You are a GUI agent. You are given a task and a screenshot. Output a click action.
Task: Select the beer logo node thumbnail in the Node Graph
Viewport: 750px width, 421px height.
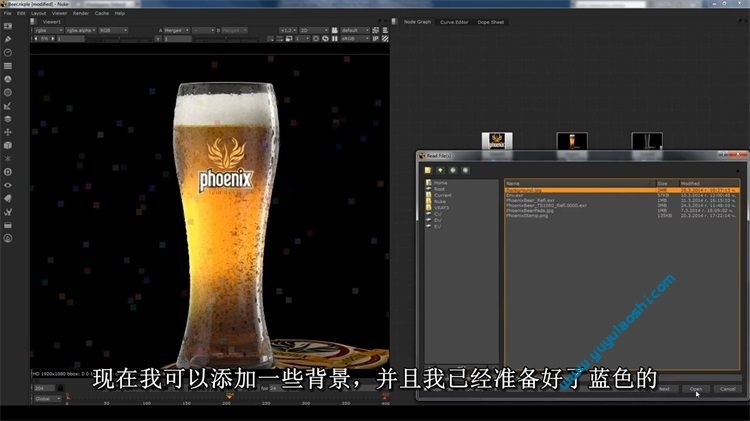496,142
